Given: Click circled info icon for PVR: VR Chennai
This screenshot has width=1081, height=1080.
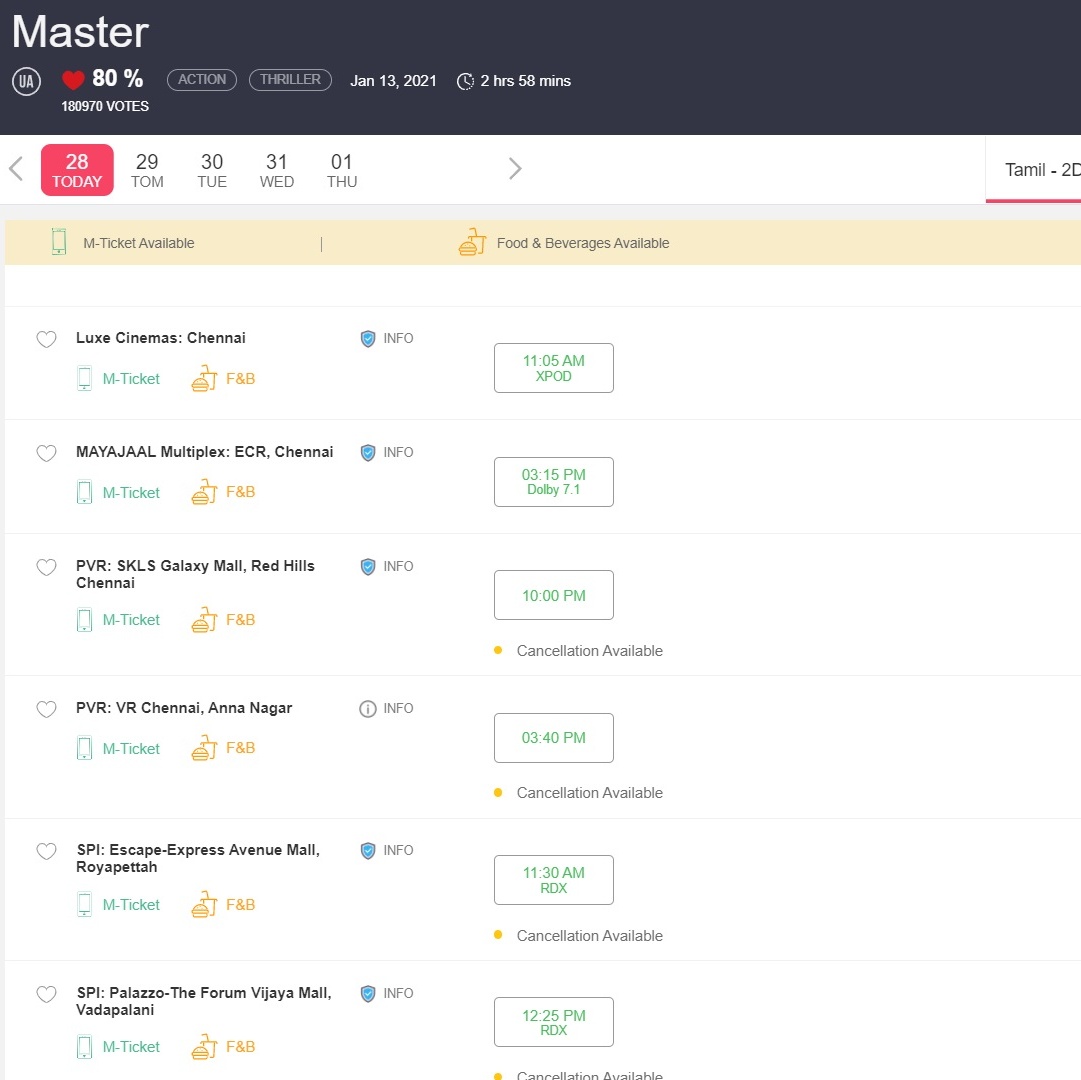Looking at the screenshot, I should coord(368,709).
